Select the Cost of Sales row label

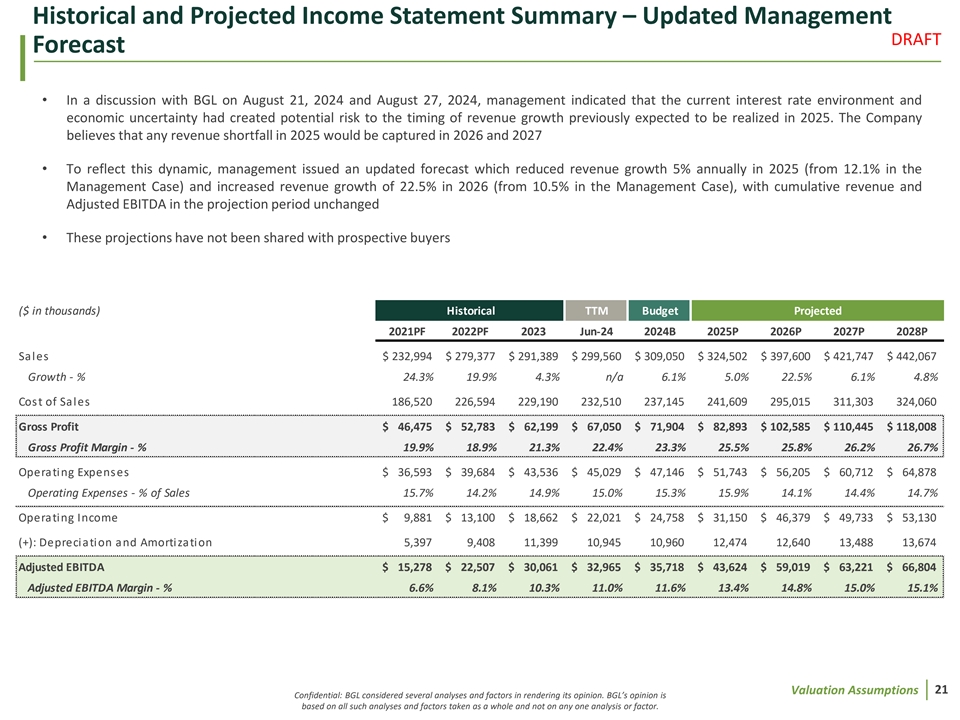(x=54, y=402)
